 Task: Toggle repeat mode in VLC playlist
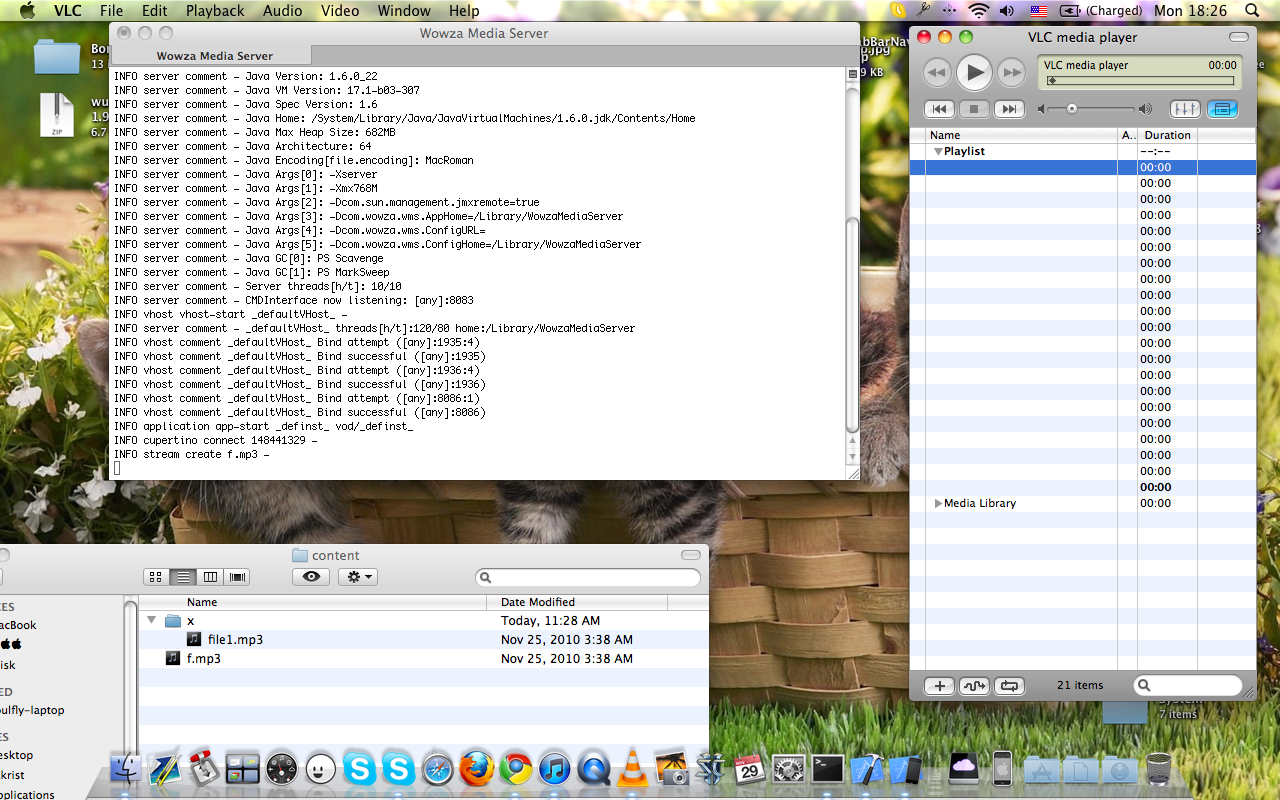tap(1010, 686)
